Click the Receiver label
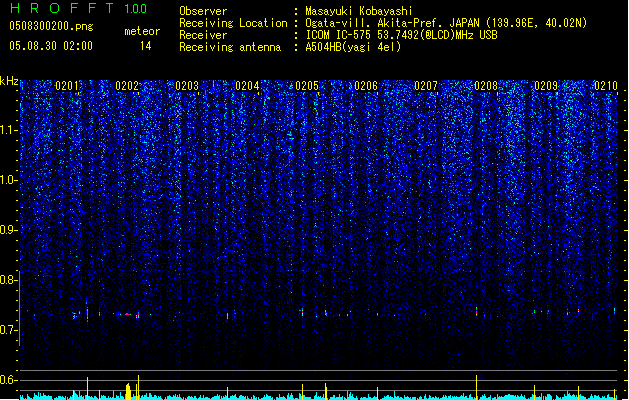629x400 pixels. 203,35
